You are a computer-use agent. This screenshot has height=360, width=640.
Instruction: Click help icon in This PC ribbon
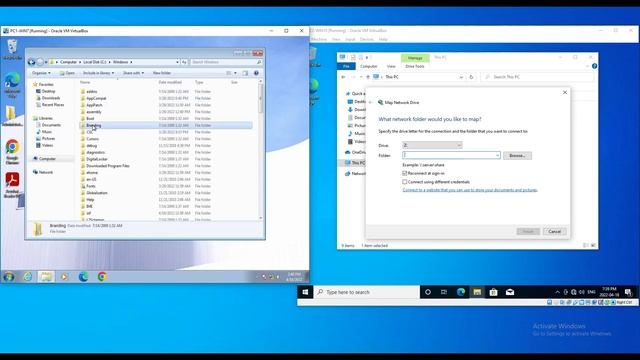coord(594,66)
